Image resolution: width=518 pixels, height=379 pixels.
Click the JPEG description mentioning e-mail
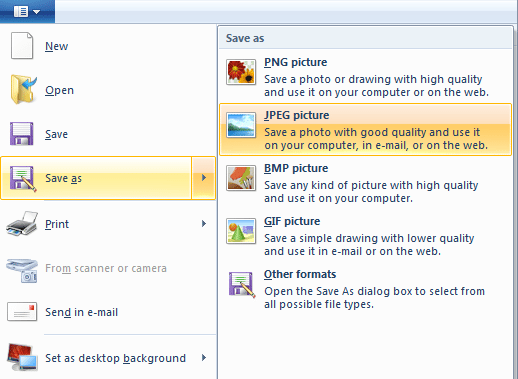pos(376,139)
